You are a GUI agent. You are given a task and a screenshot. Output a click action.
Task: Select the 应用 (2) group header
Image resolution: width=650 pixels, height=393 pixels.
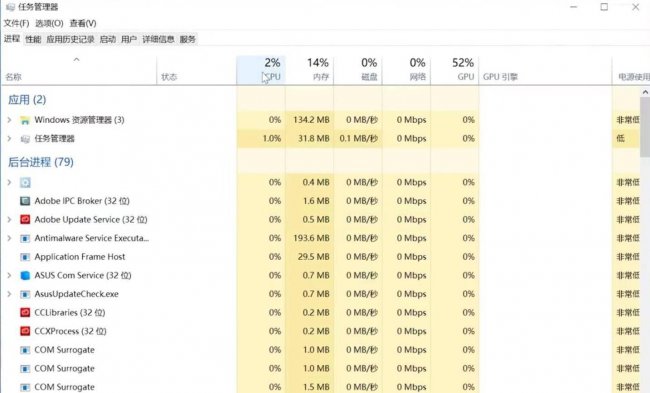[27, 100]
